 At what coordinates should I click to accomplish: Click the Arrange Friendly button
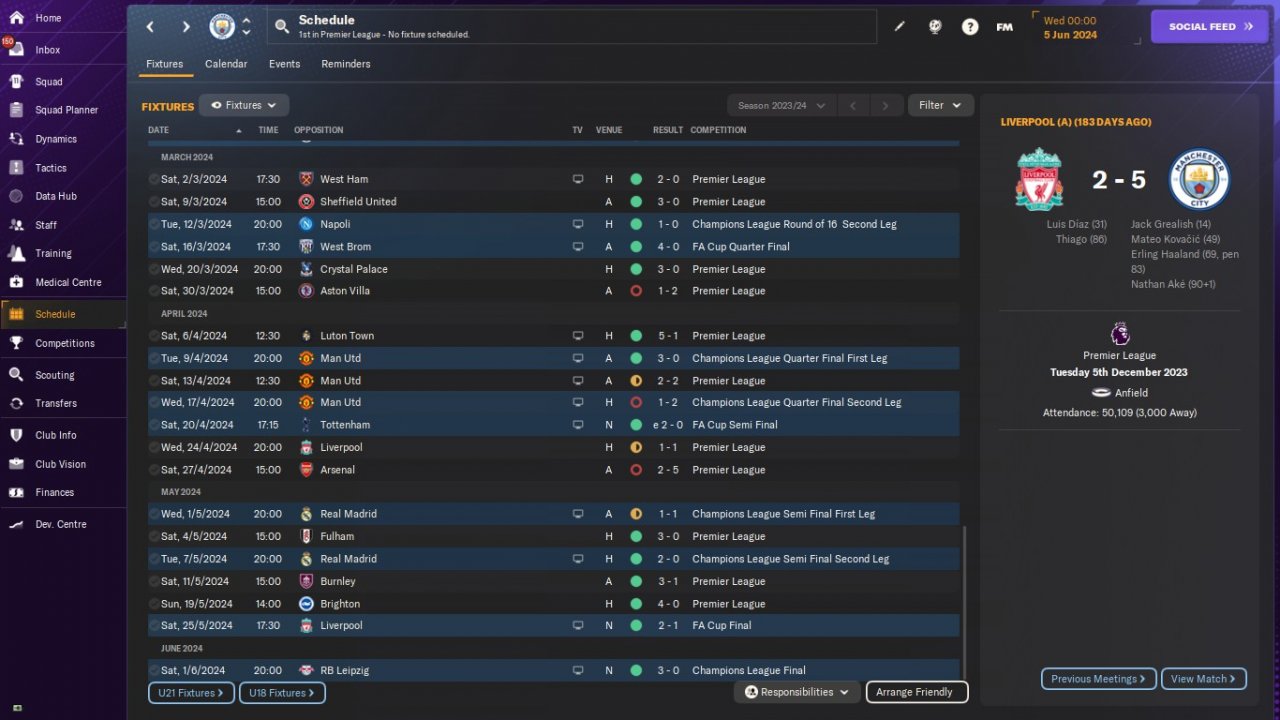pos(917,692)
